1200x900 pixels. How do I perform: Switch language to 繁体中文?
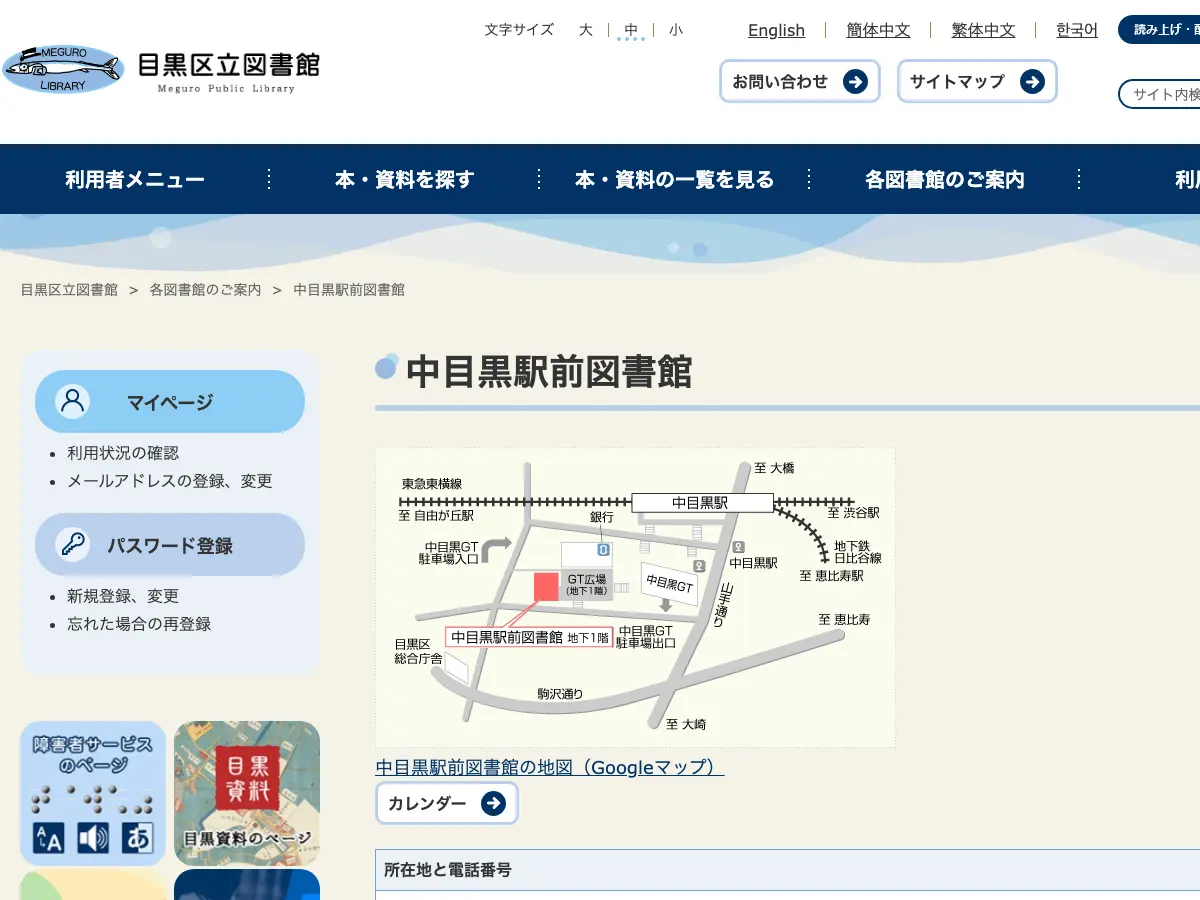pos(983,30)
